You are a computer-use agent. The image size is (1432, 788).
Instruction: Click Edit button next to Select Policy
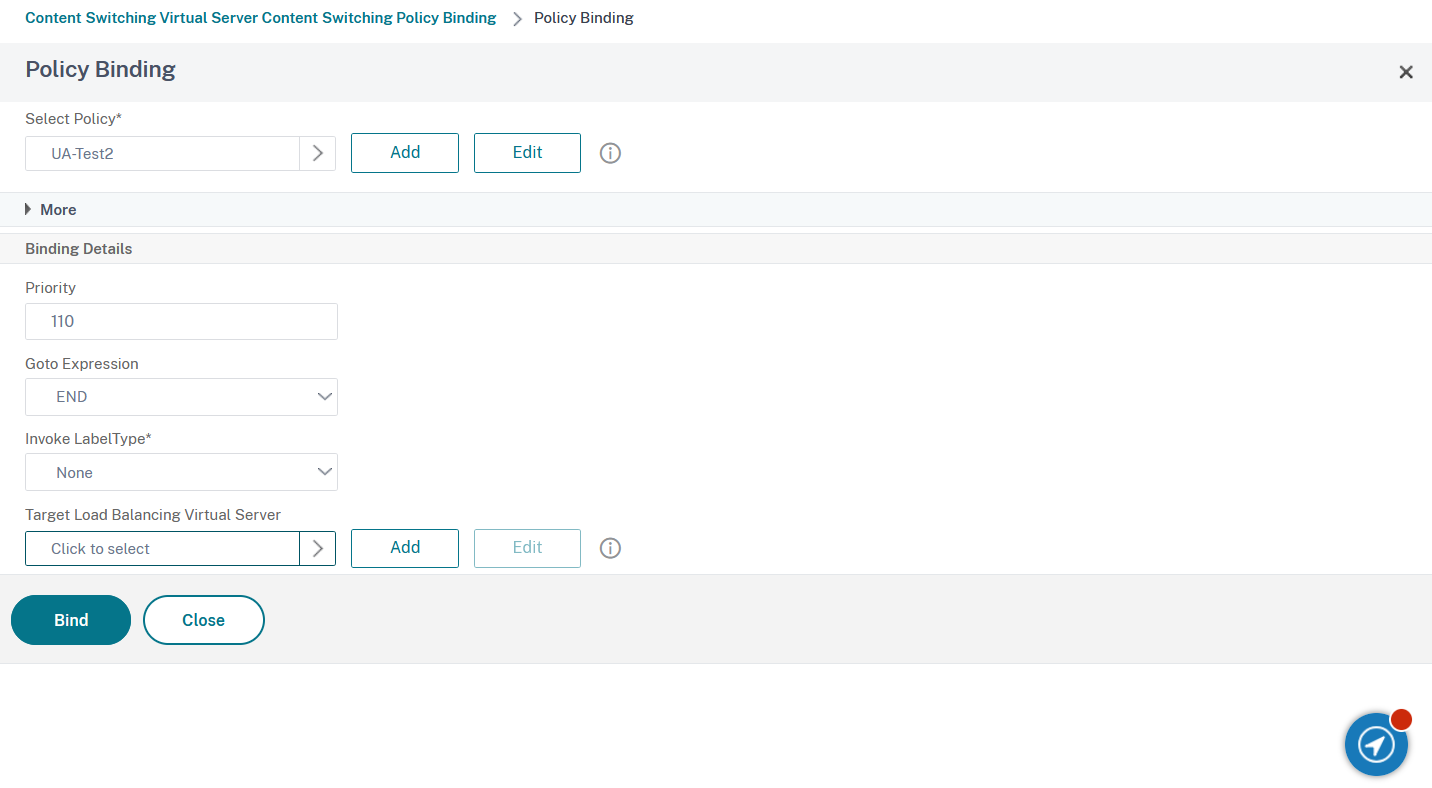pyautogui.click(x=527, y=153)
